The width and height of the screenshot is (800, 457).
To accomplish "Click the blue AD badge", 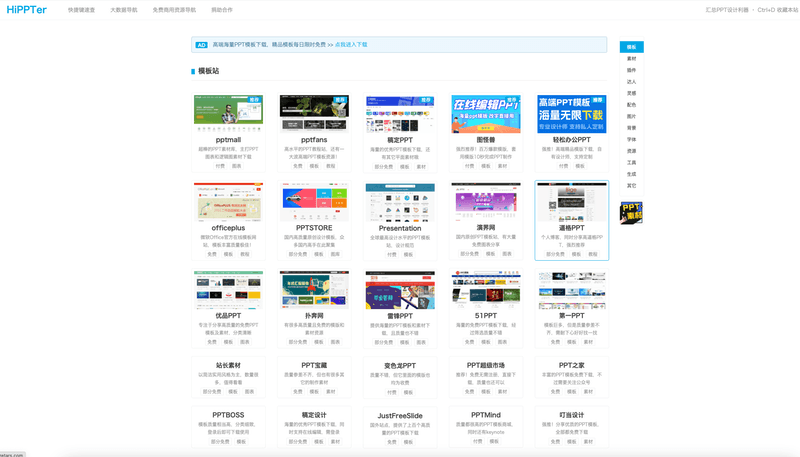I will (x=202, y=45).
